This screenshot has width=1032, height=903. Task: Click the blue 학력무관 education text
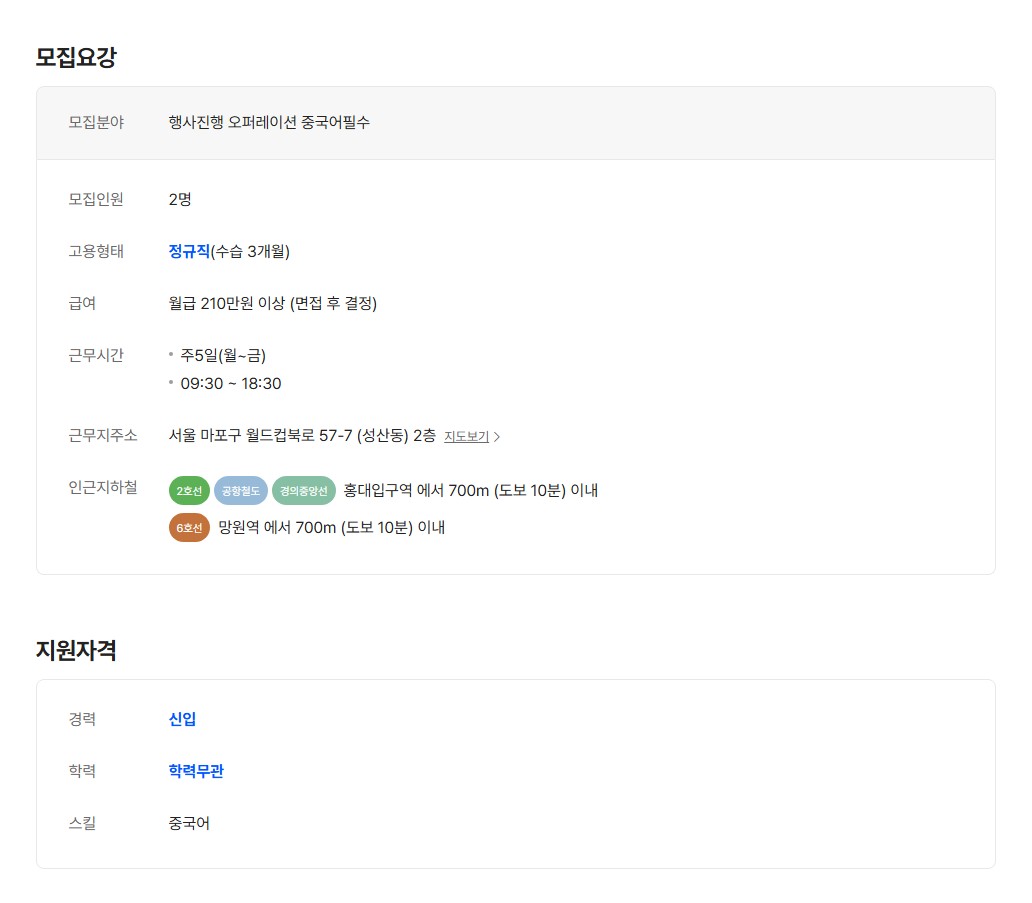[196, 771]
